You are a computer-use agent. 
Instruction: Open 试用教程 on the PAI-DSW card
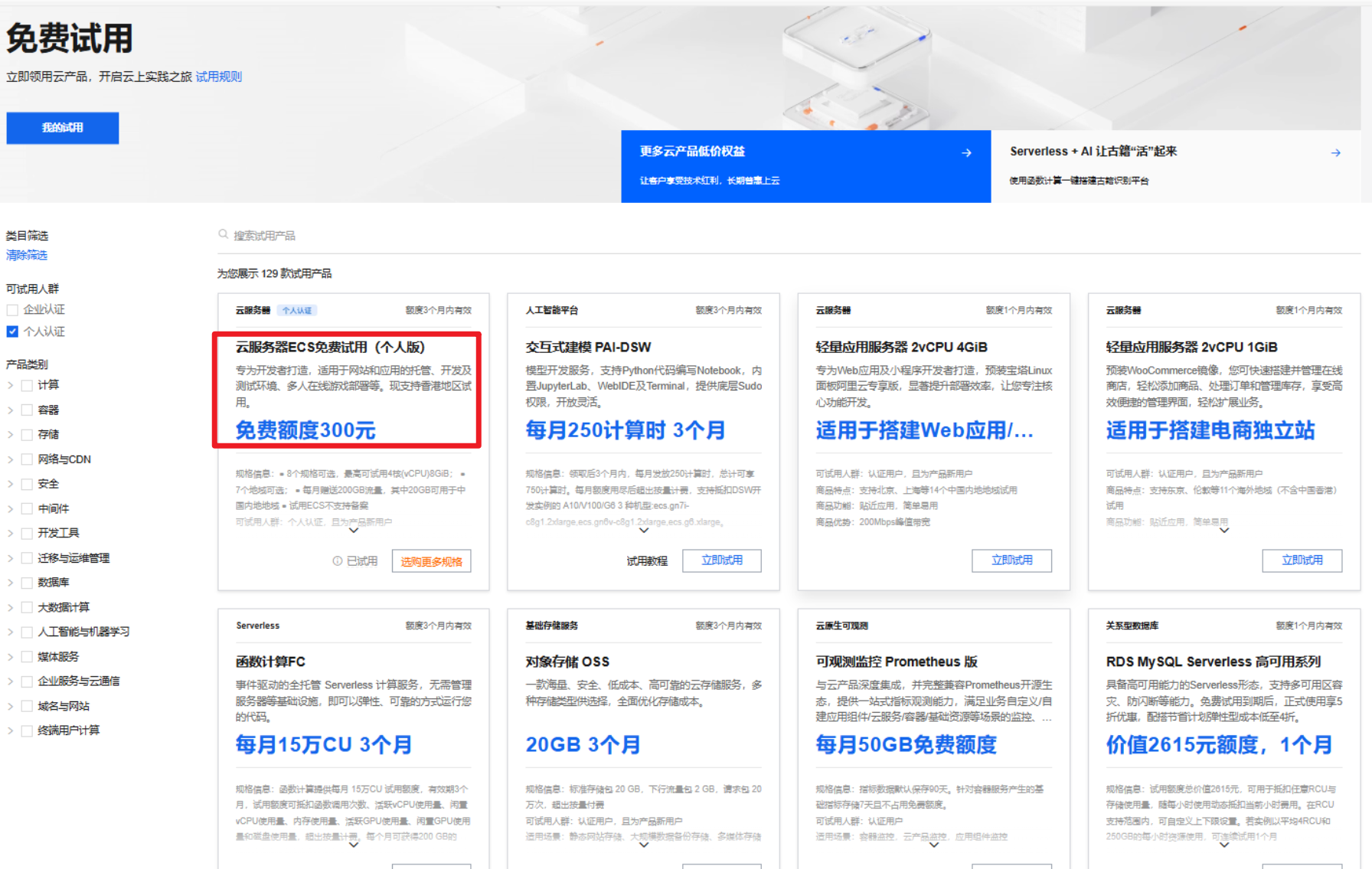coord(648,560)
